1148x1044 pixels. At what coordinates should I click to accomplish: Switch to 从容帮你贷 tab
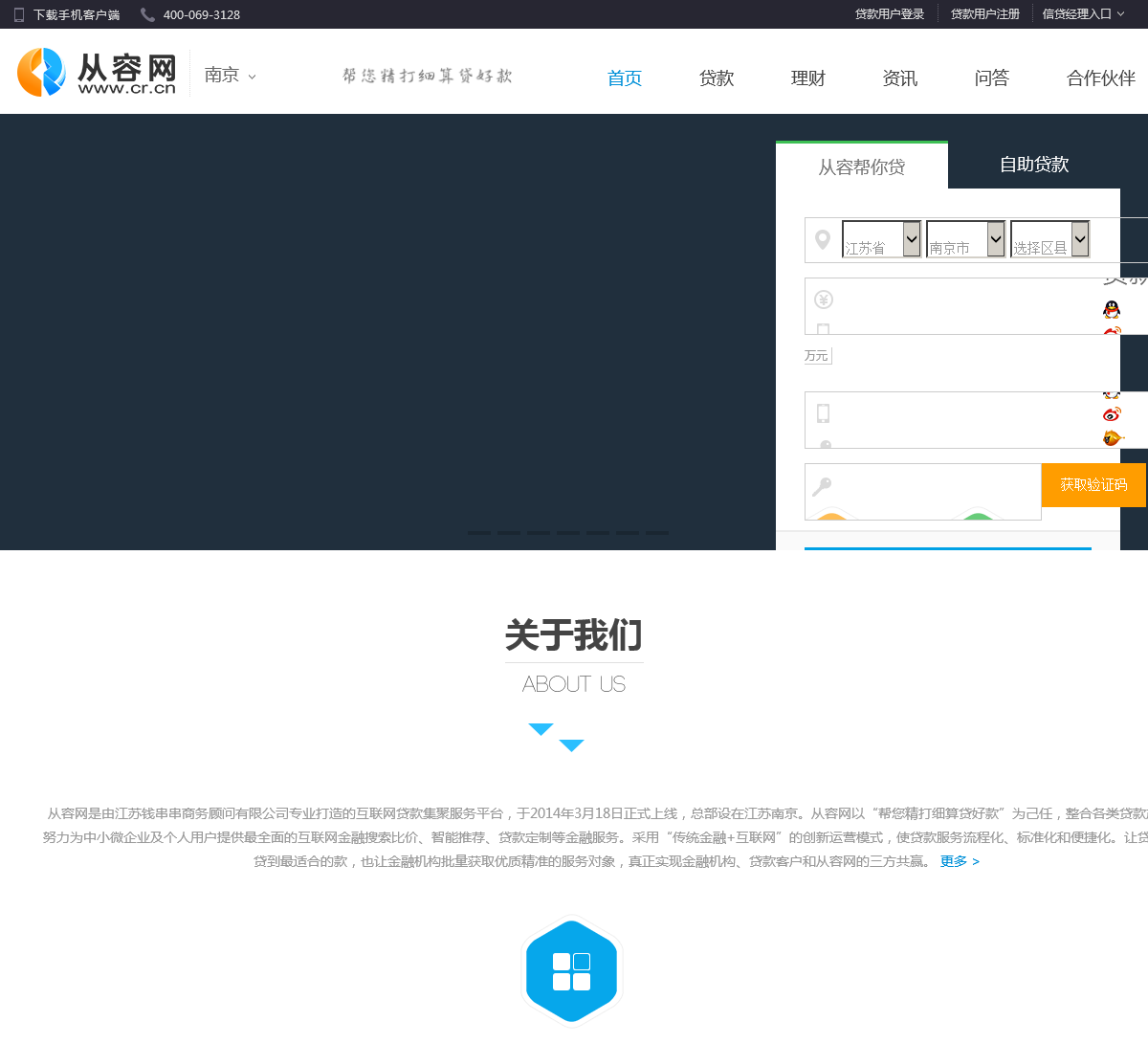(x=862, y=166)
